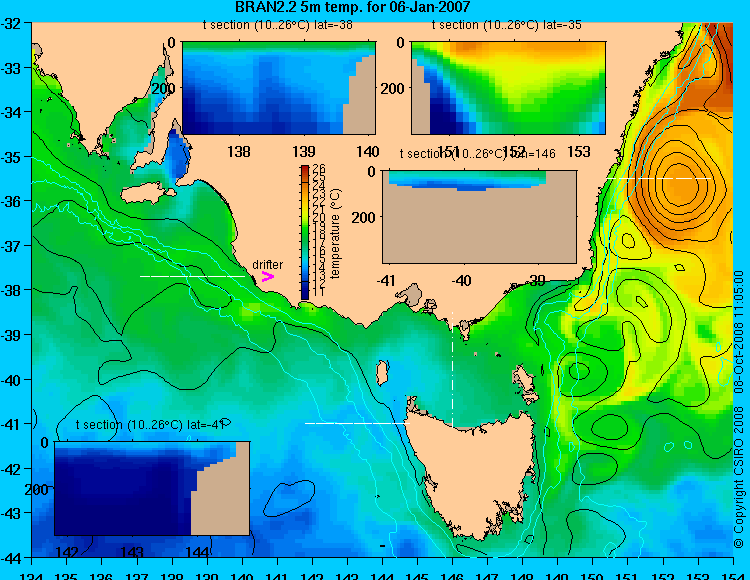This screenshot has height=580, width=750.
Task: Click "139" on the lat=-38 inset axis
Action: click(304, 152)
